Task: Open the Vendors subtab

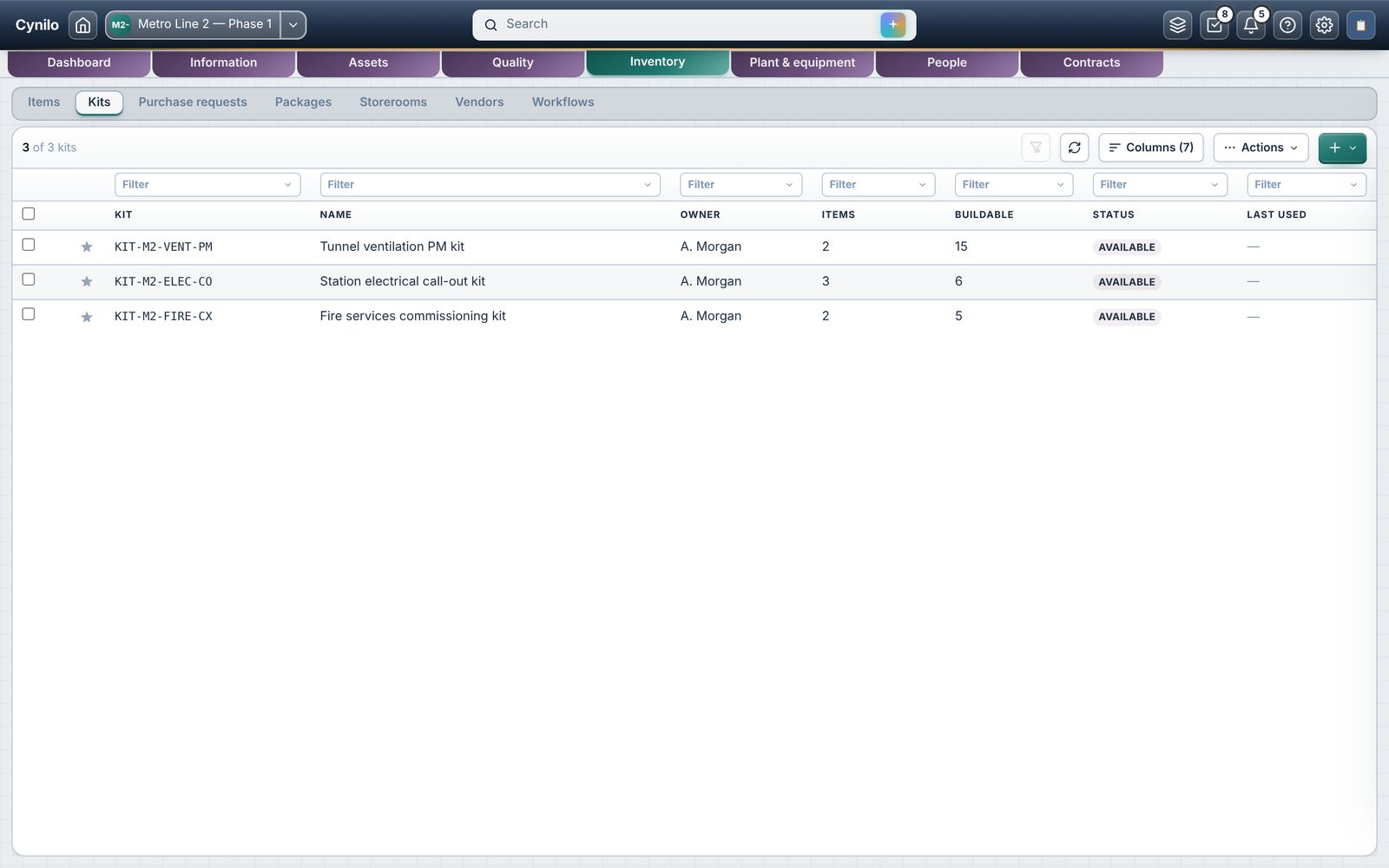Action: pos(479,102)
